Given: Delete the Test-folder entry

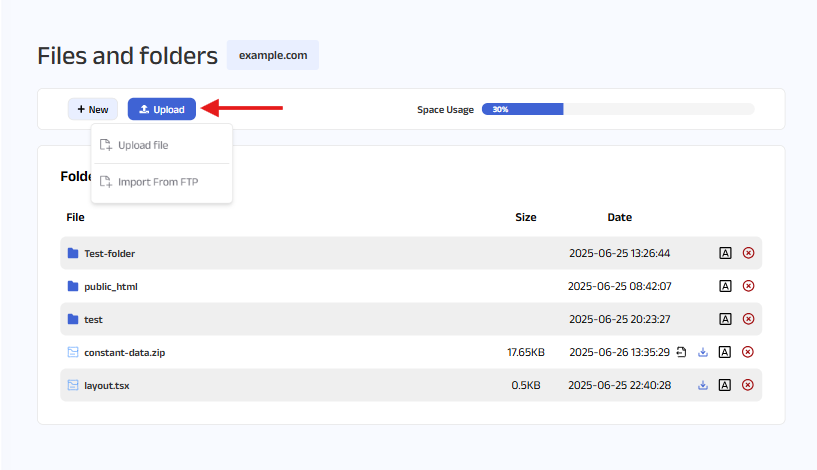Looking at the screenshot, I should click(x=748, y=253).
